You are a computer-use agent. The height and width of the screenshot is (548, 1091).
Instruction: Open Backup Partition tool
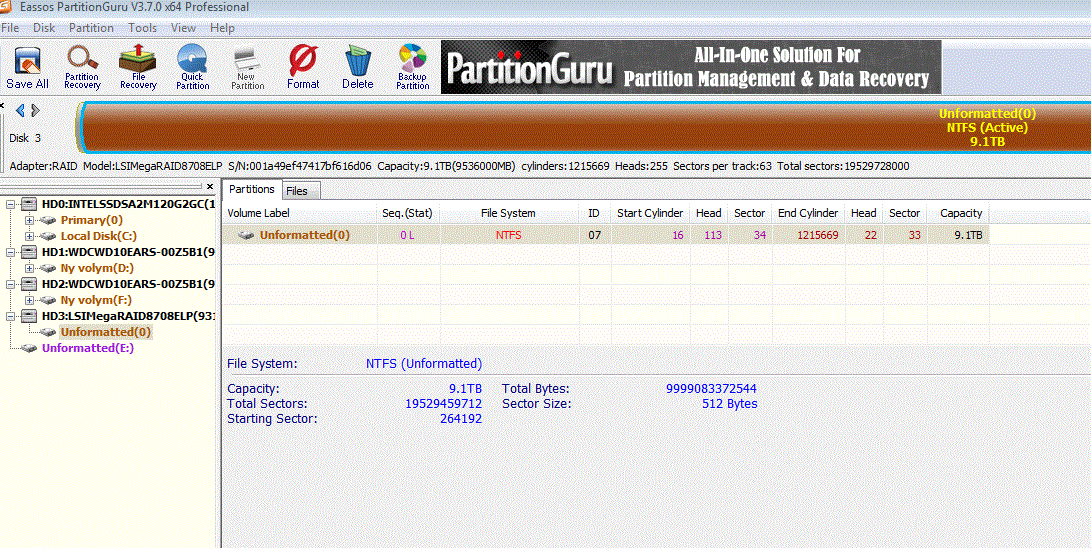(x=413, y=68)
